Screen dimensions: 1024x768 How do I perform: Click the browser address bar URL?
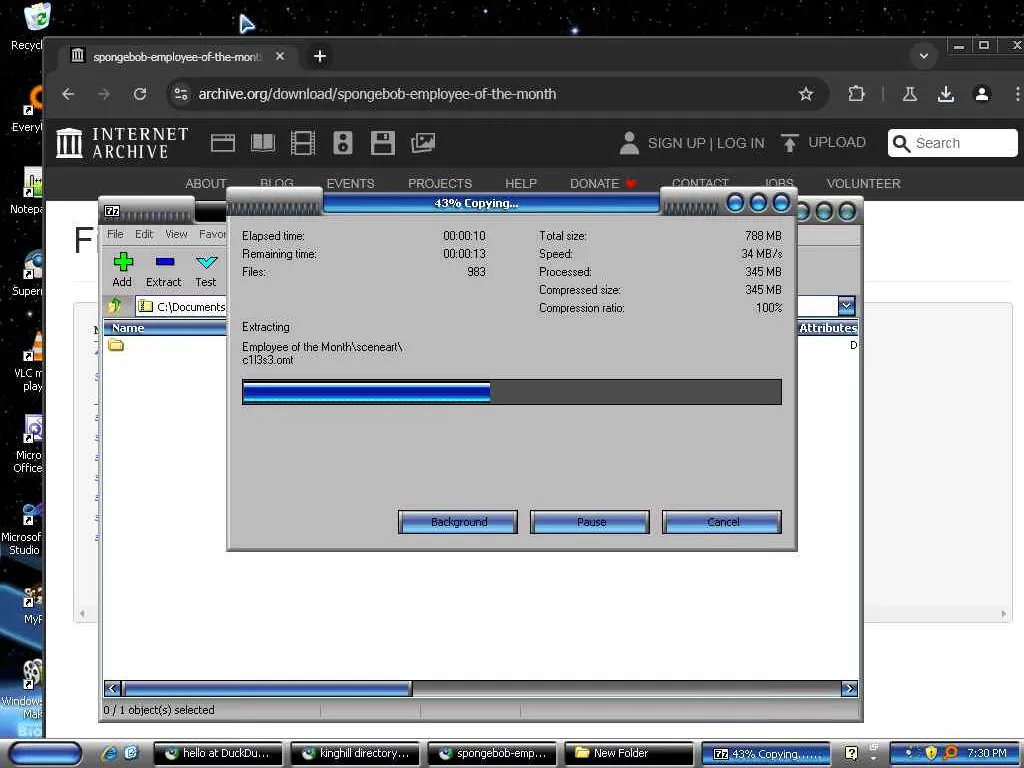coord(377,94)
